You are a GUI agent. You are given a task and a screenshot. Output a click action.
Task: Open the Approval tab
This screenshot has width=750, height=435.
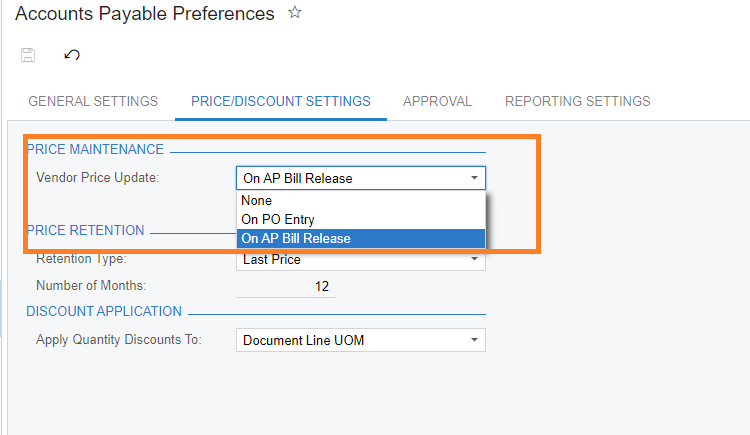tap(437, 101)
